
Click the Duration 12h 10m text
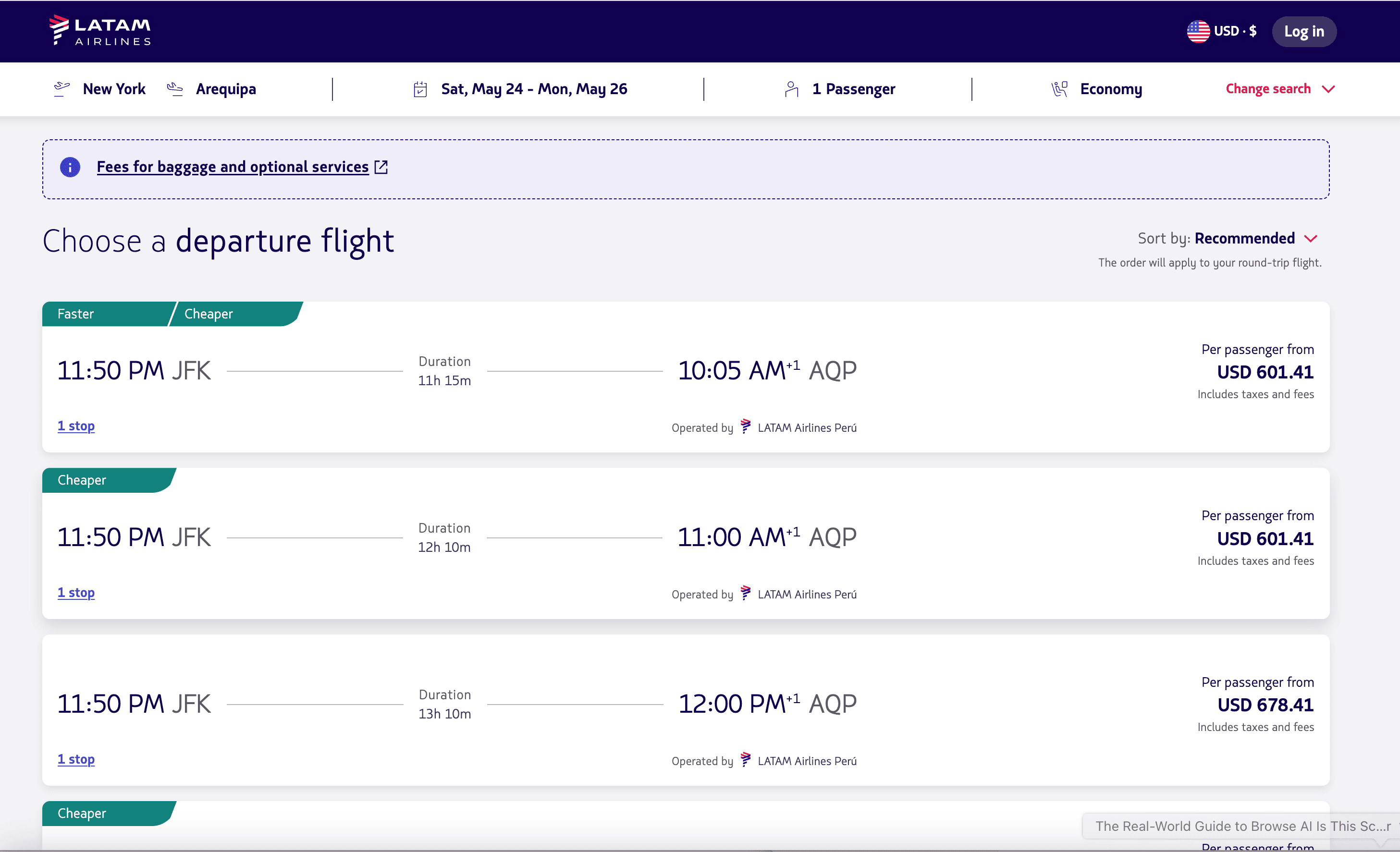click(x=444, y=537)
